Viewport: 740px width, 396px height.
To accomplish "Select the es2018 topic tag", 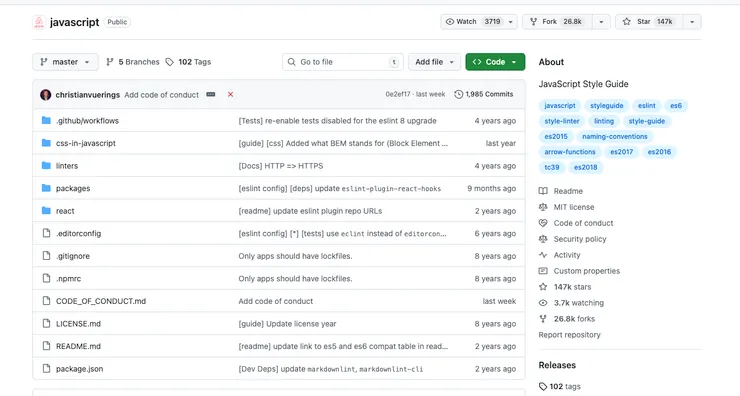I will (585, 167).
